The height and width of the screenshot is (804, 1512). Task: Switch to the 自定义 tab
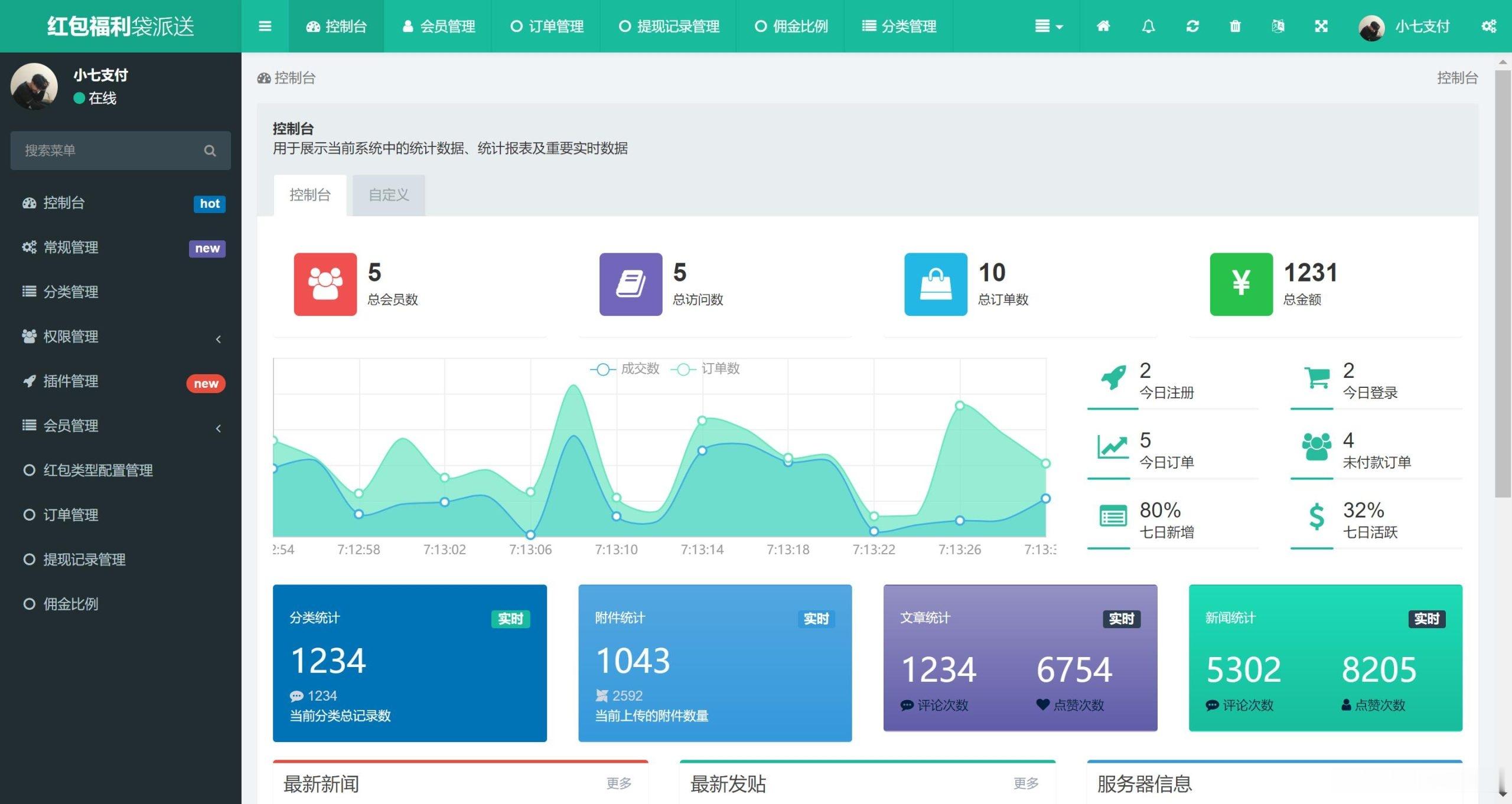[388, 195]
